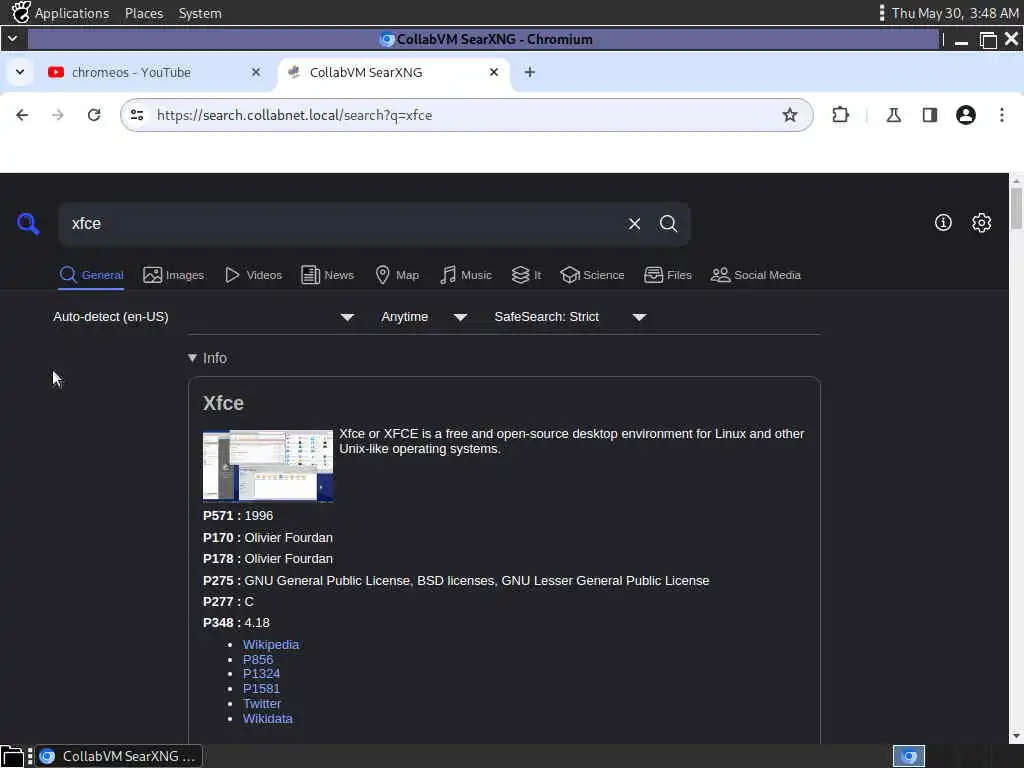The image size is (1024, 768).
Task: Open Chromium extensions puzzle icon
Action: tap(840, 115)
